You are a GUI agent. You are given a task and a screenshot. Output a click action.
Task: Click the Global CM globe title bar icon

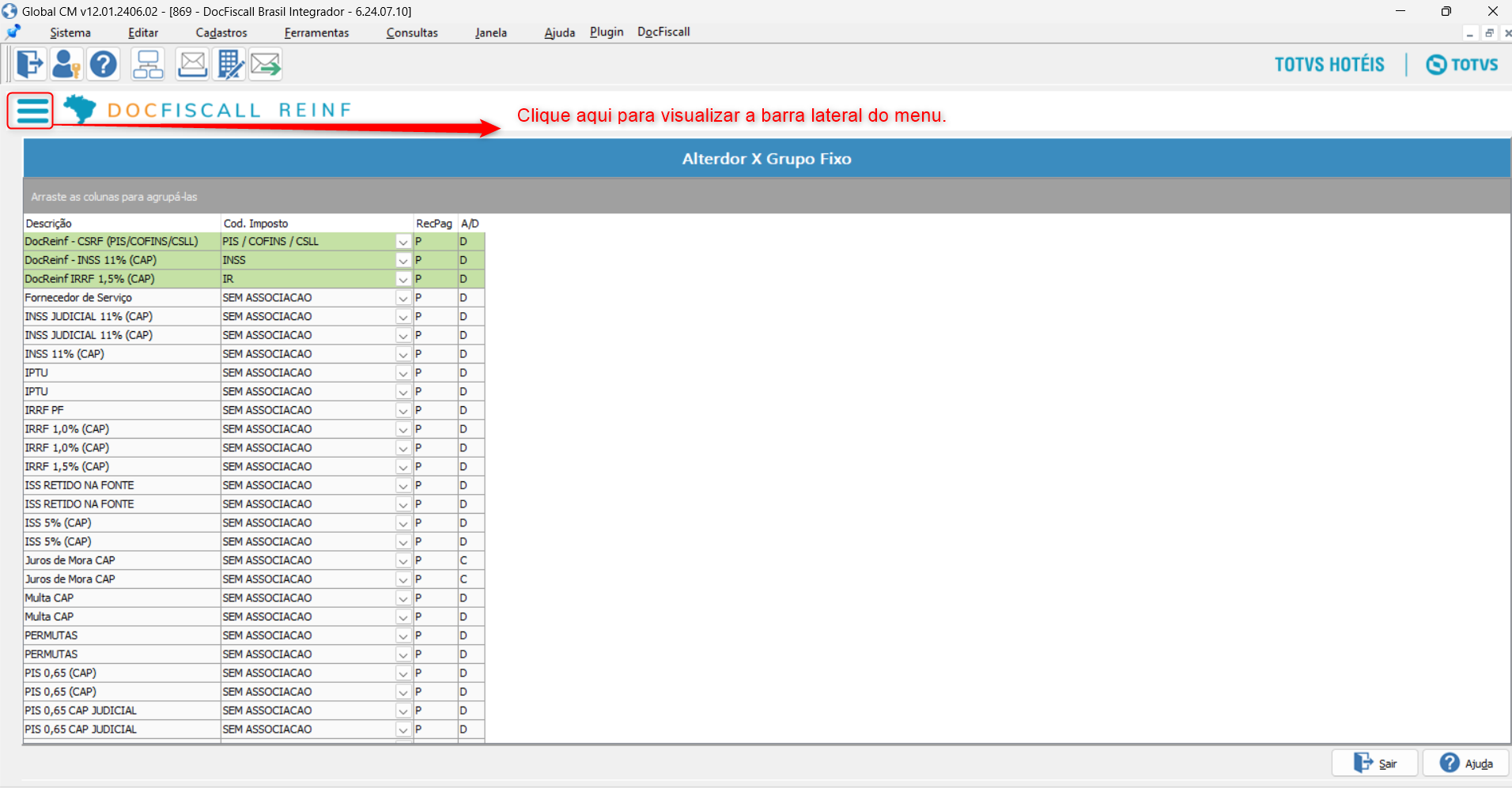9,11
